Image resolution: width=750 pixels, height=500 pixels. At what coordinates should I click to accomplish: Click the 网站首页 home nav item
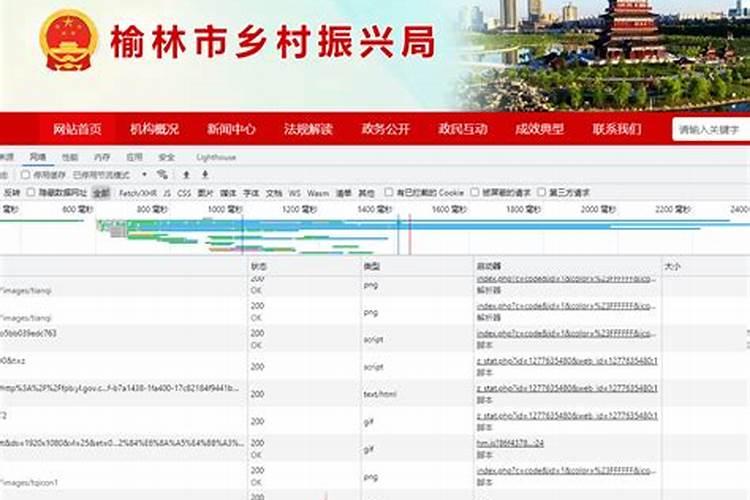pos(77,129)
